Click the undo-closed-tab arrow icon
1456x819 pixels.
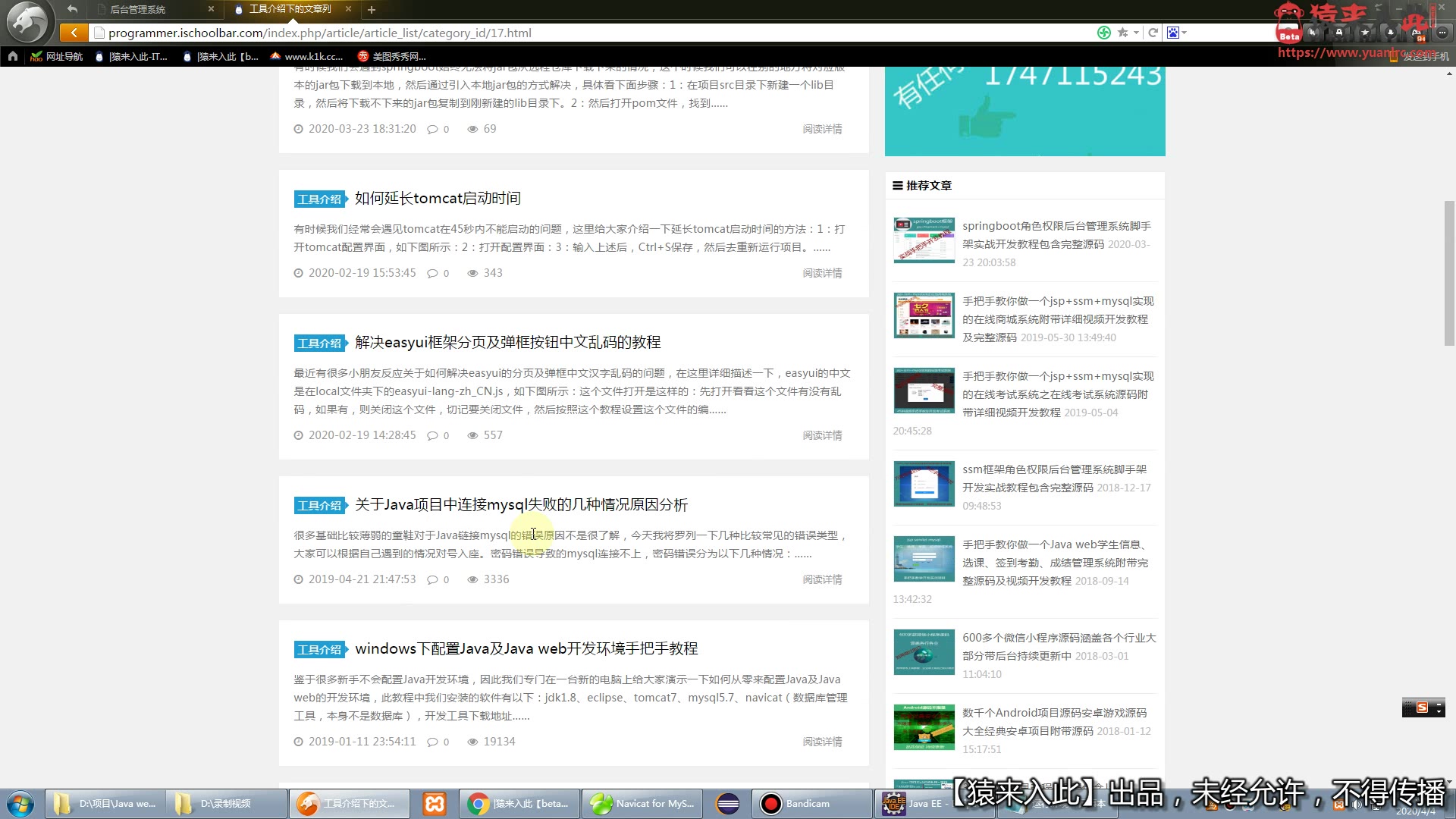pyautogui.click(x=72, y=9)
